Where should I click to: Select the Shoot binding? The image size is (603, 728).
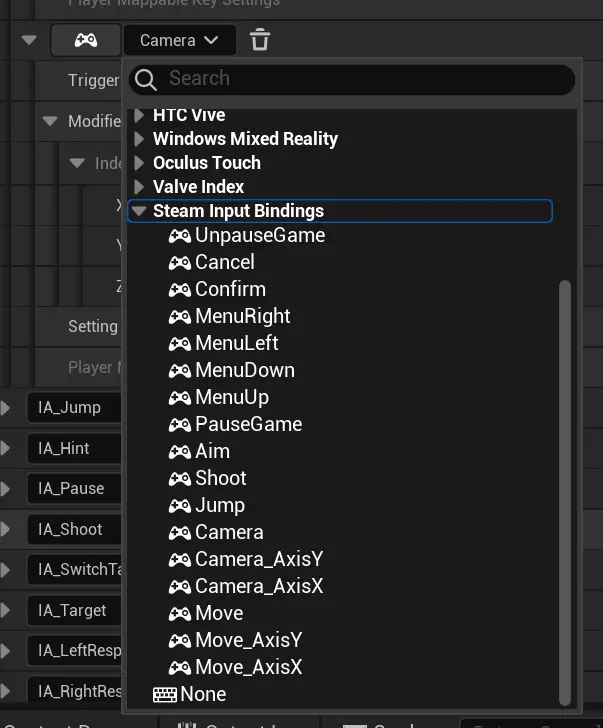[220, 478]
